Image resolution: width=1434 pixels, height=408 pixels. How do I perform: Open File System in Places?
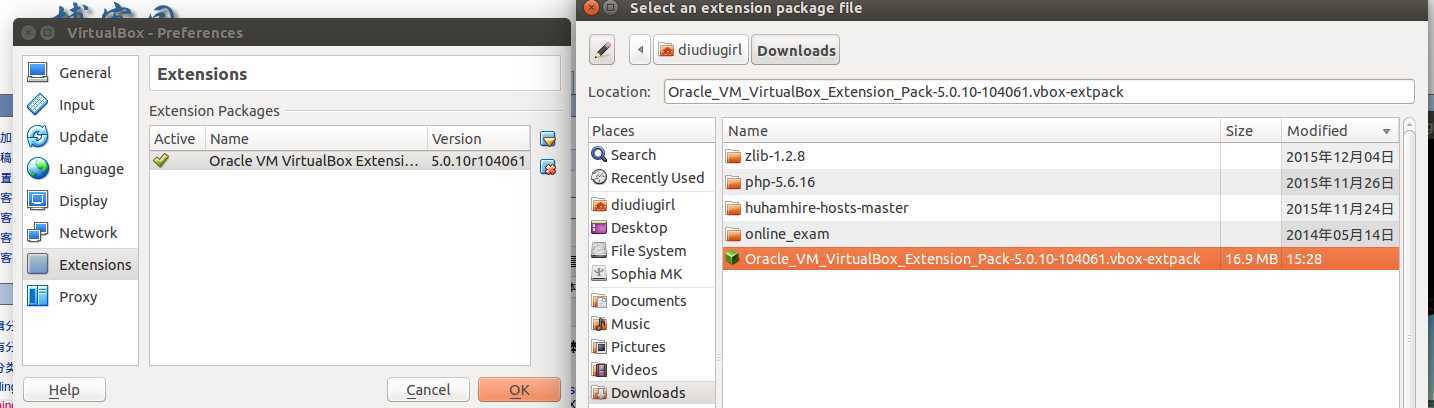(652, 250)
